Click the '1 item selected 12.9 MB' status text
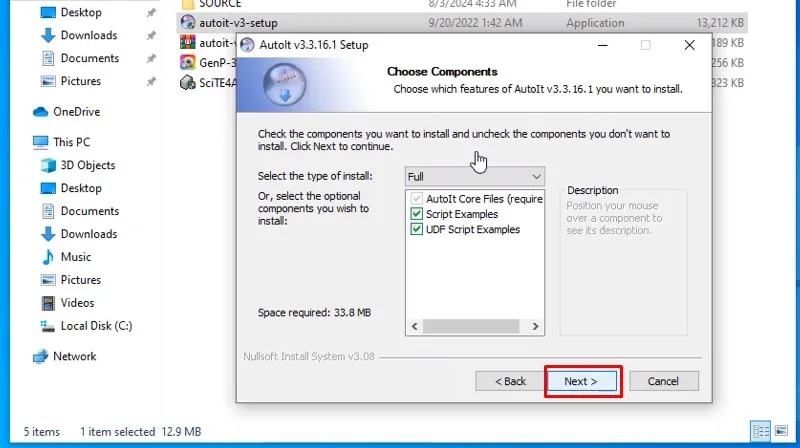 coord(140,432)
